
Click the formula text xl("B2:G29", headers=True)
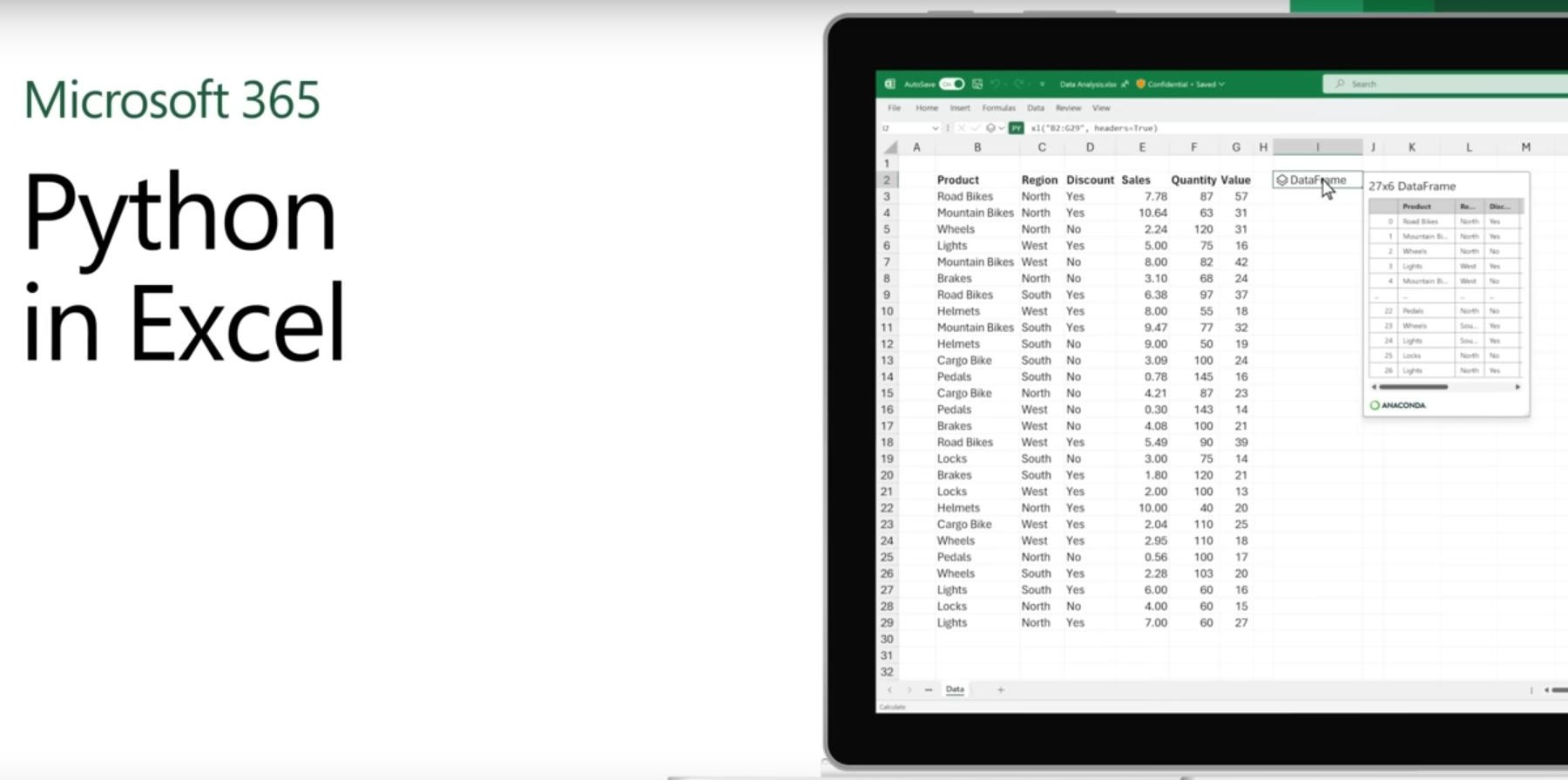[x=1094, y=128]
